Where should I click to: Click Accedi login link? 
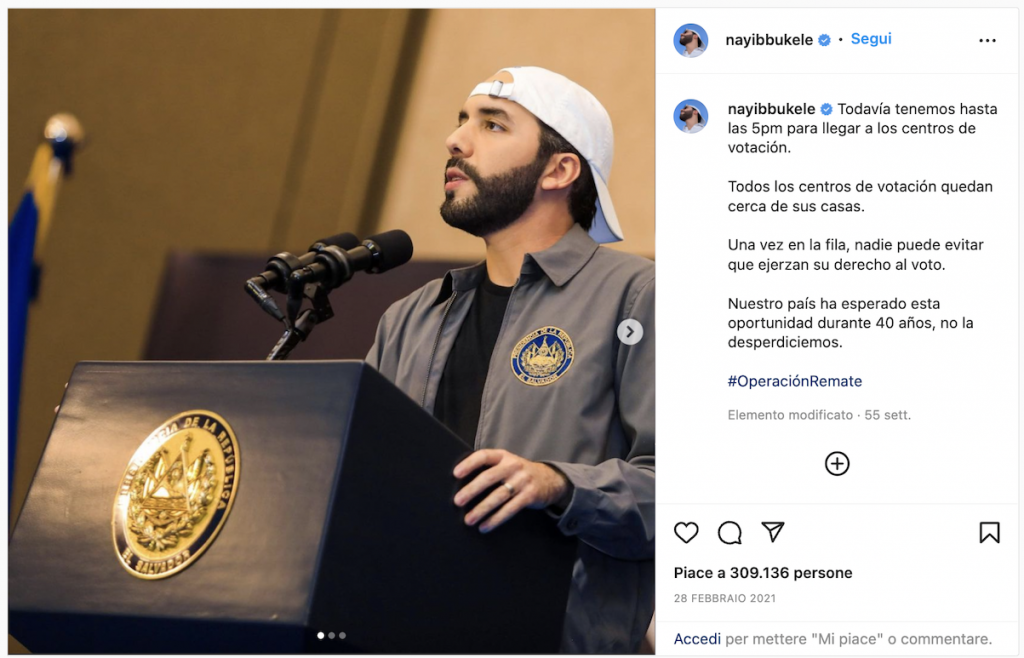pos(697,638)
